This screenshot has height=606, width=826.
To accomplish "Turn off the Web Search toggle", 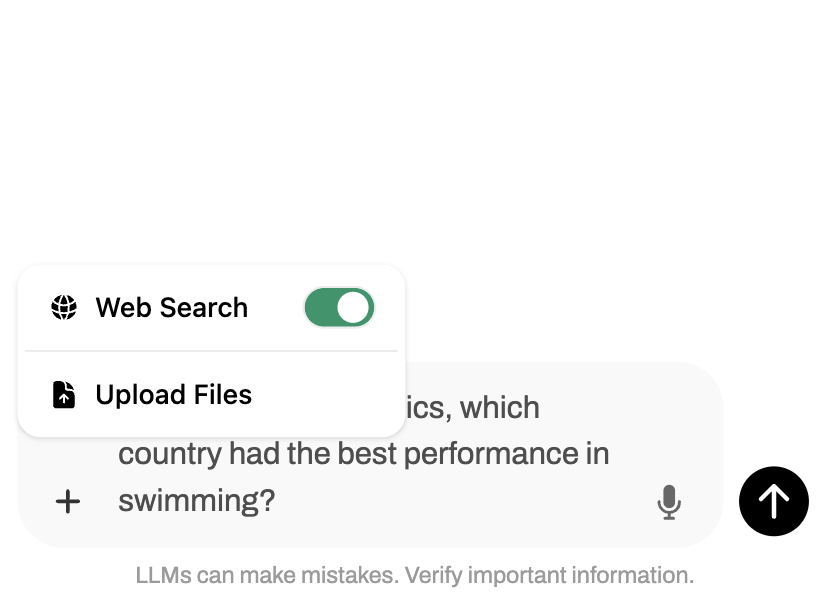I will coord(339,308).
